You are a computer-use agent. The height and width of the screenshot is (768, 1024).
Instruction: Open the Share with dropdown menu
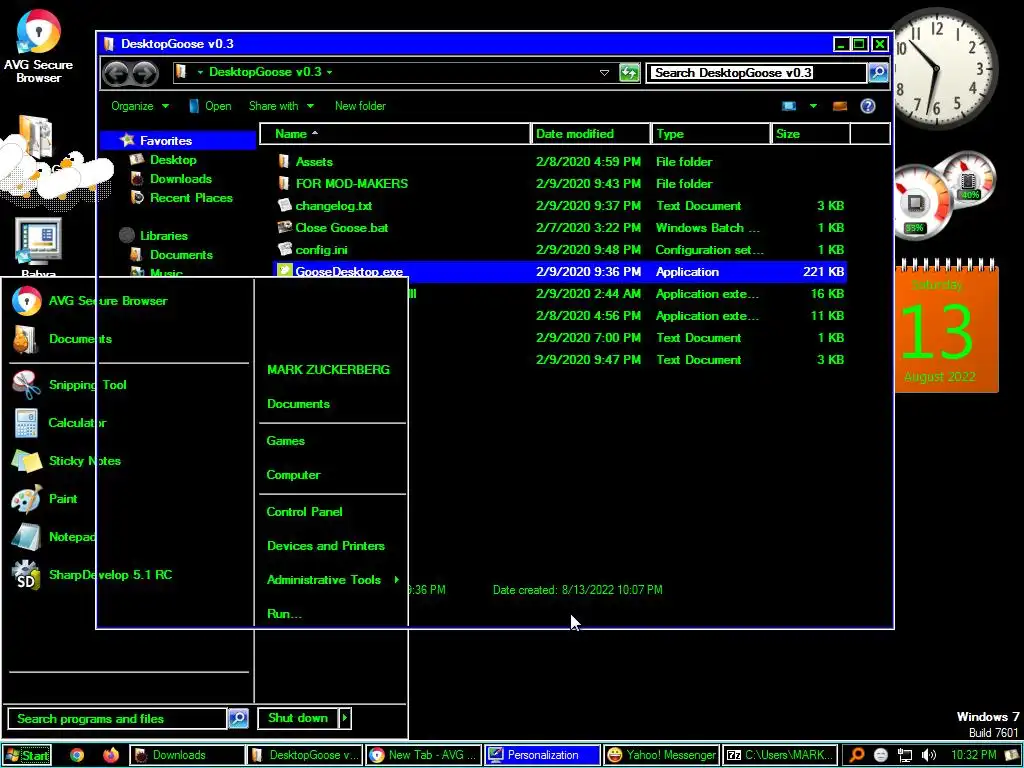(281, 106)
